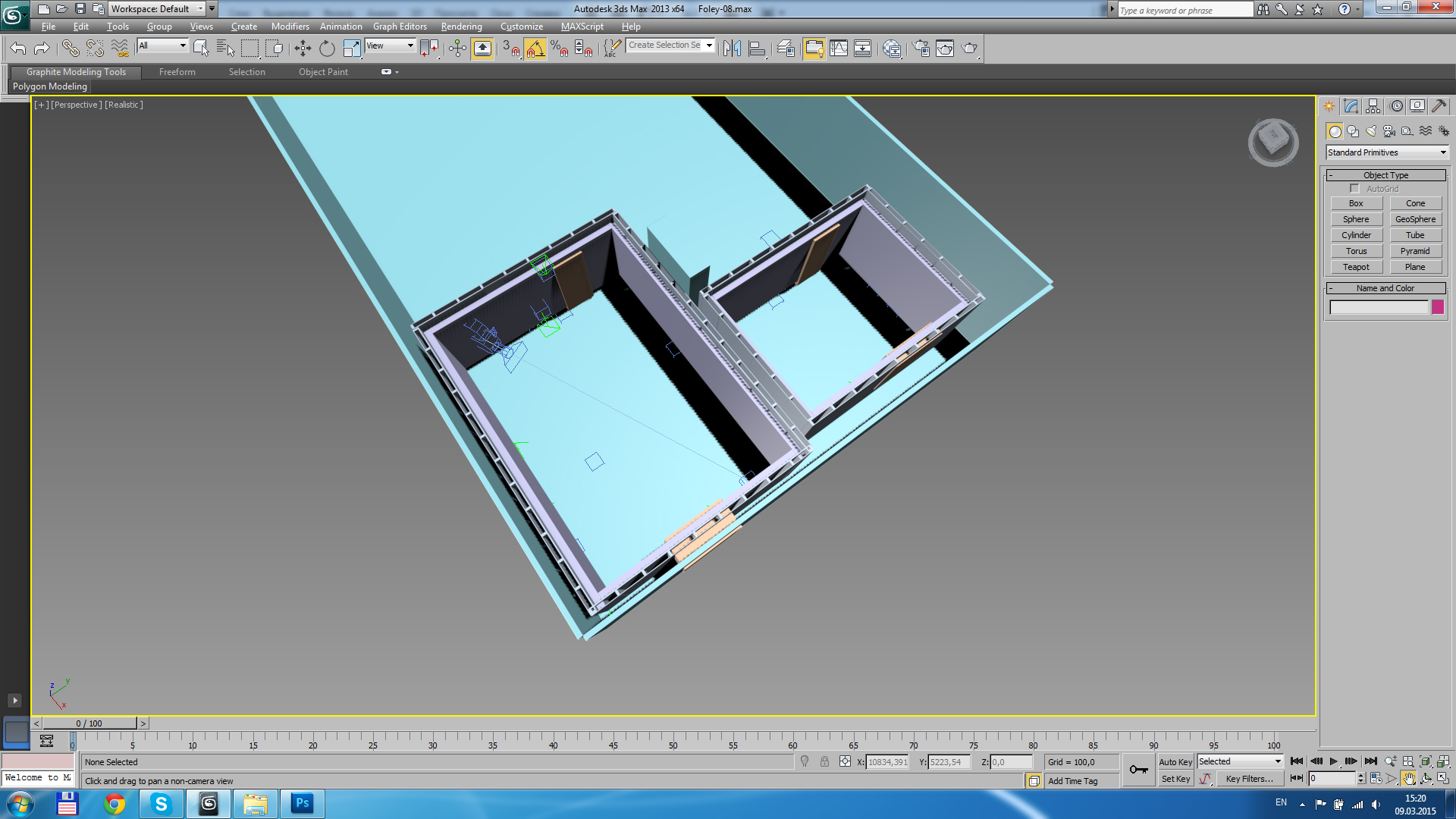
Task: Select the Rotate tool
Action: (327, 49)
